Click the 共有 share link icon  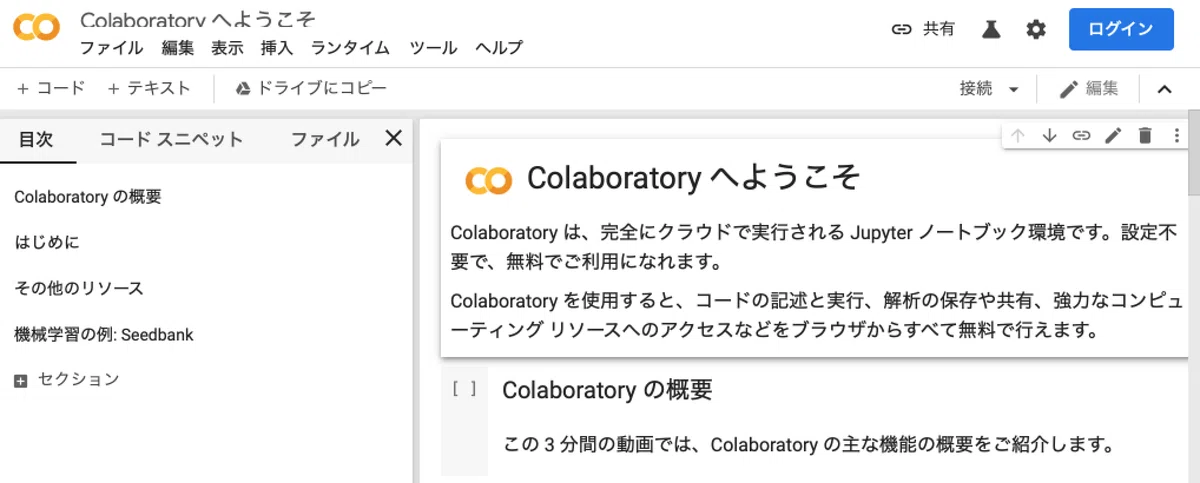point(902,29)
